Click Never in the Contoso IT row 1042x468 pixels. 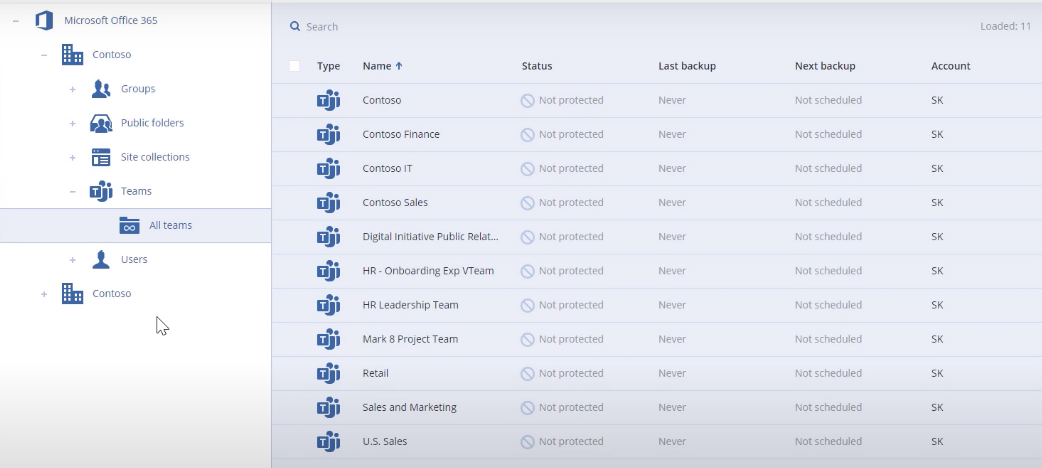[x=672, y=169]
